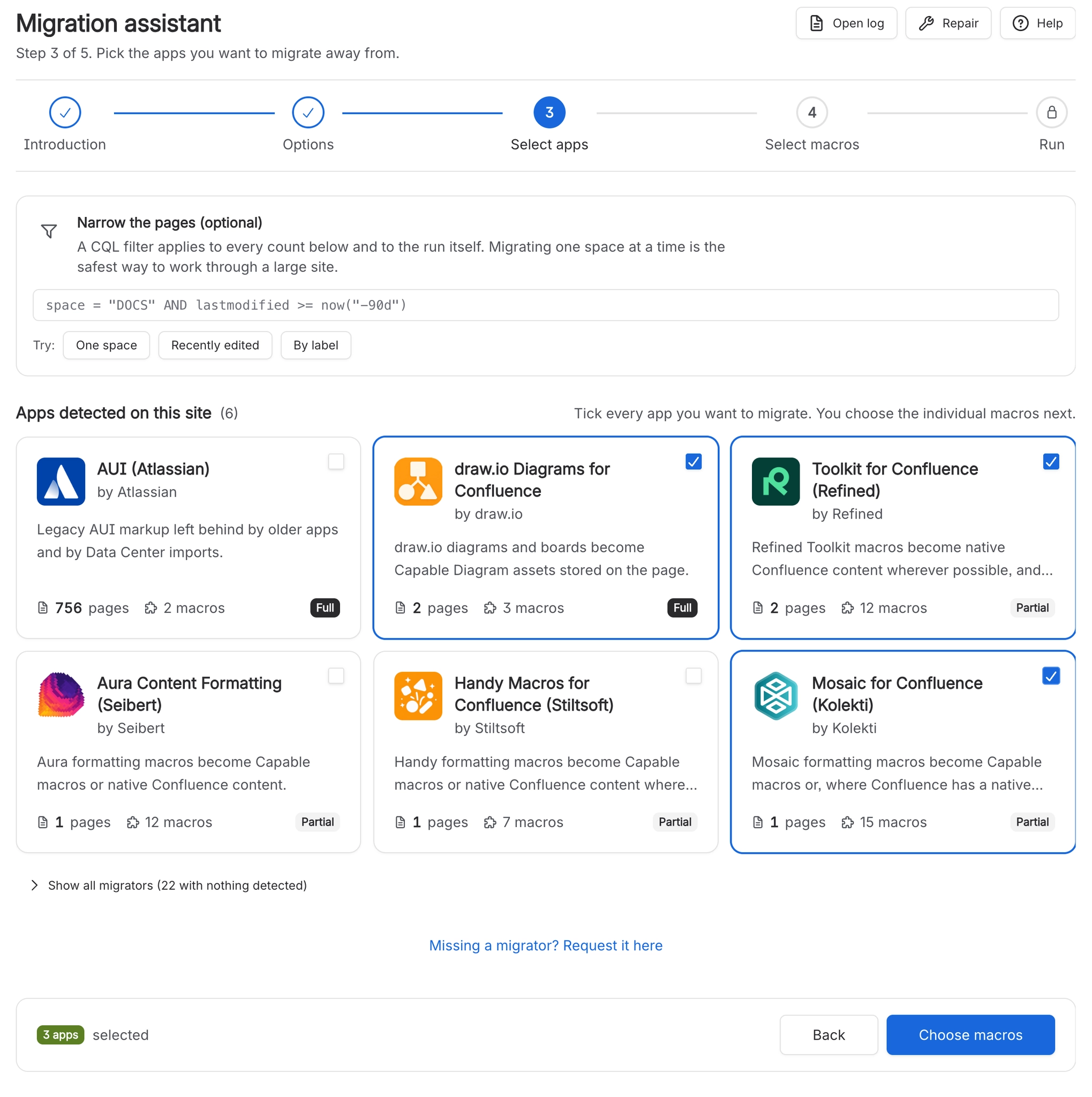Click the AUI (Atlassian) app logo
This screenshot has width=1092, height=1097.
click(61, 482)
